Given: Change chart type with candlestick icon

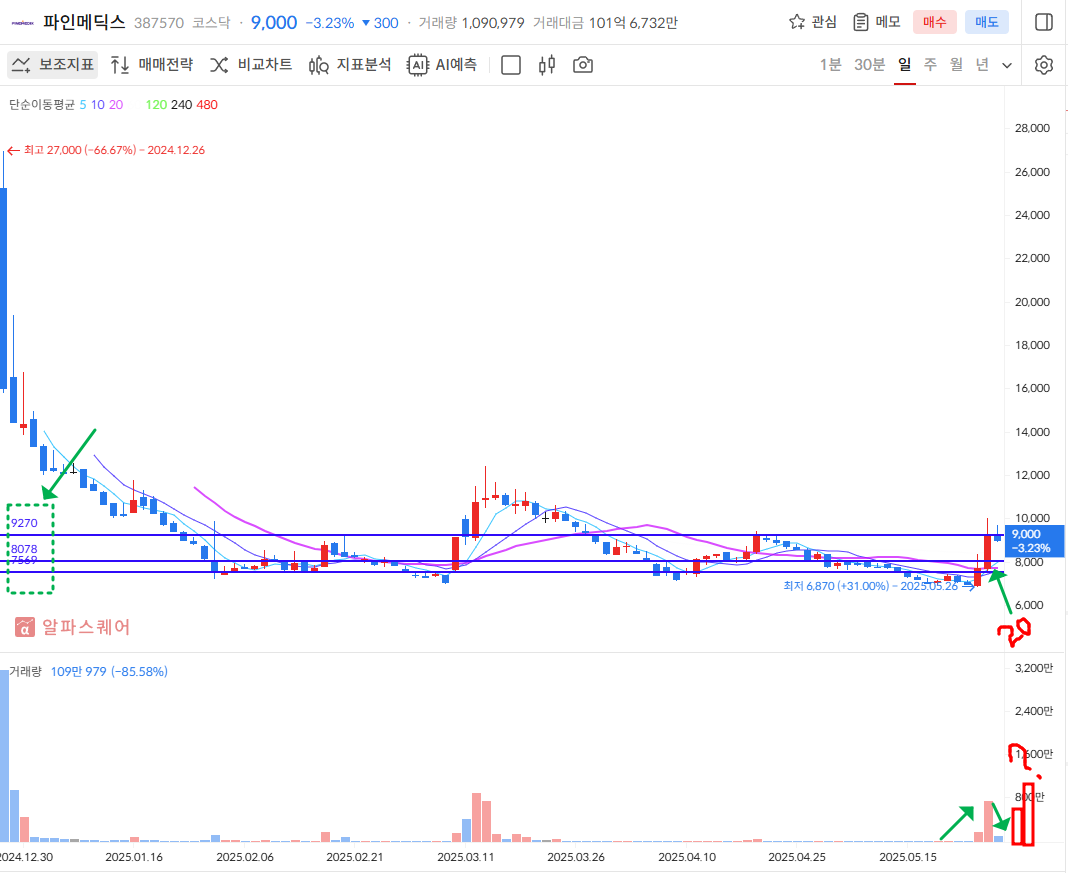Looking at the screenshot, I should (547, 65).
